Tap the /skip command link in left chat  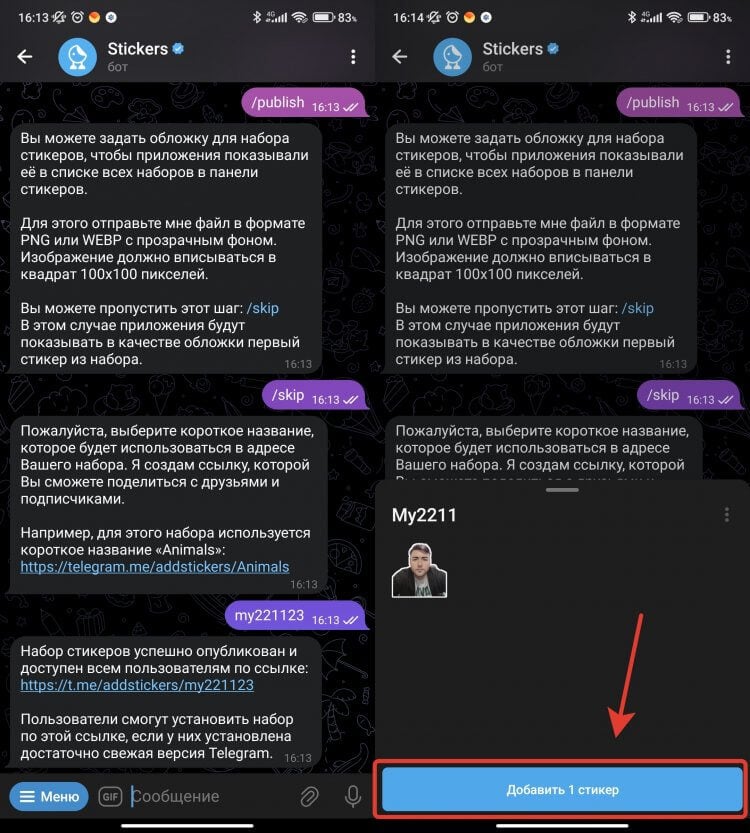click(x=263, y=308)
